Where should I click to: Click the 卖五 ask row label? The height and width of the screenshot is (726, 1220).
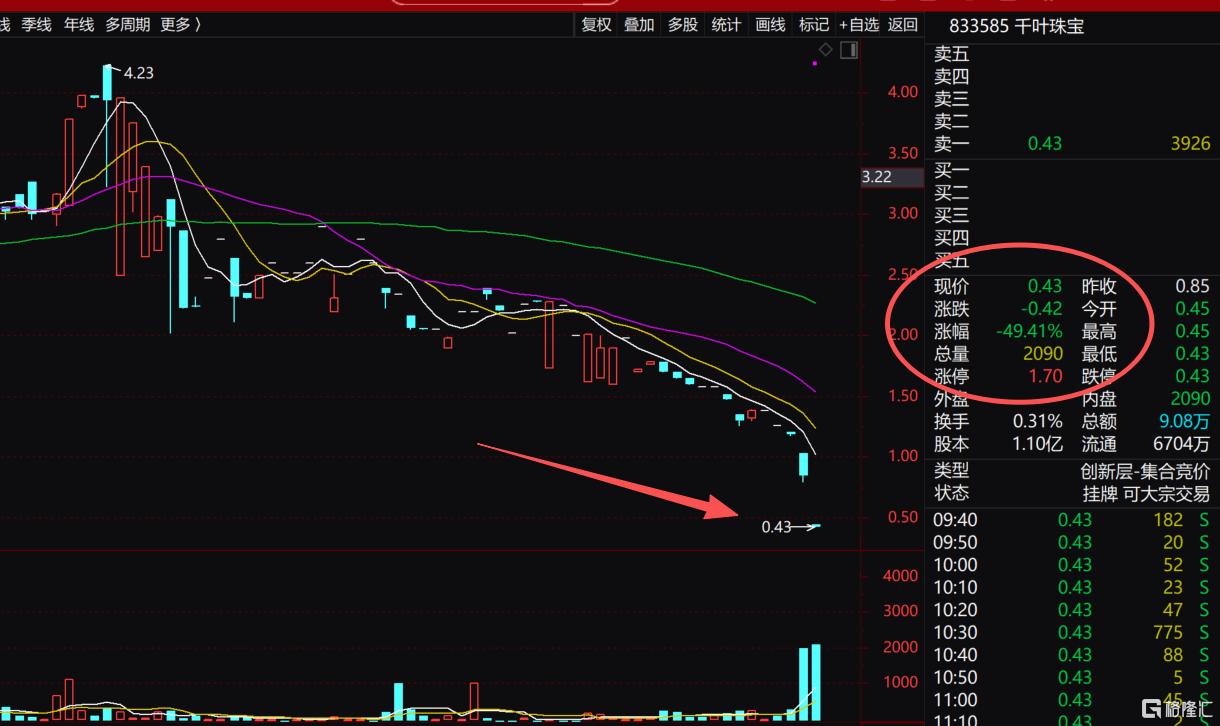click(x=951, y=54)
